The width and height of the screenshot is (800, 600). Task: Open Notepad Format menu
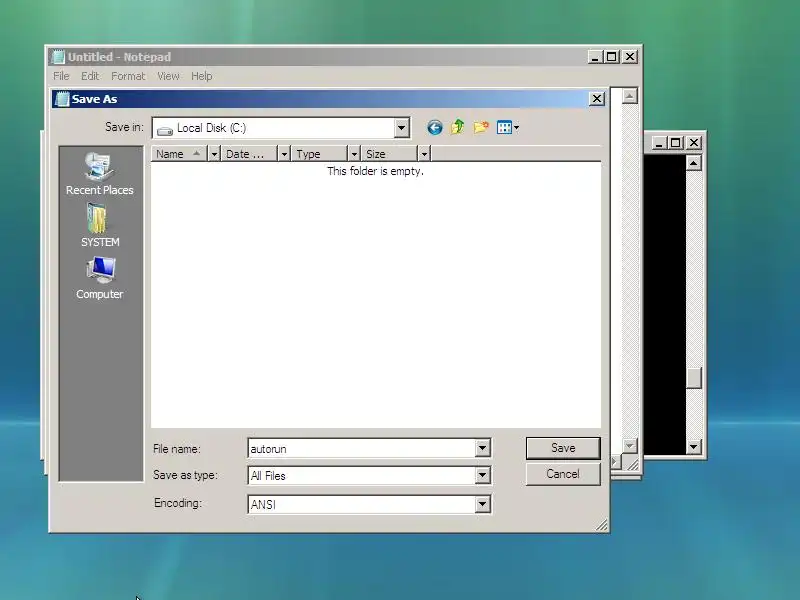128,76
